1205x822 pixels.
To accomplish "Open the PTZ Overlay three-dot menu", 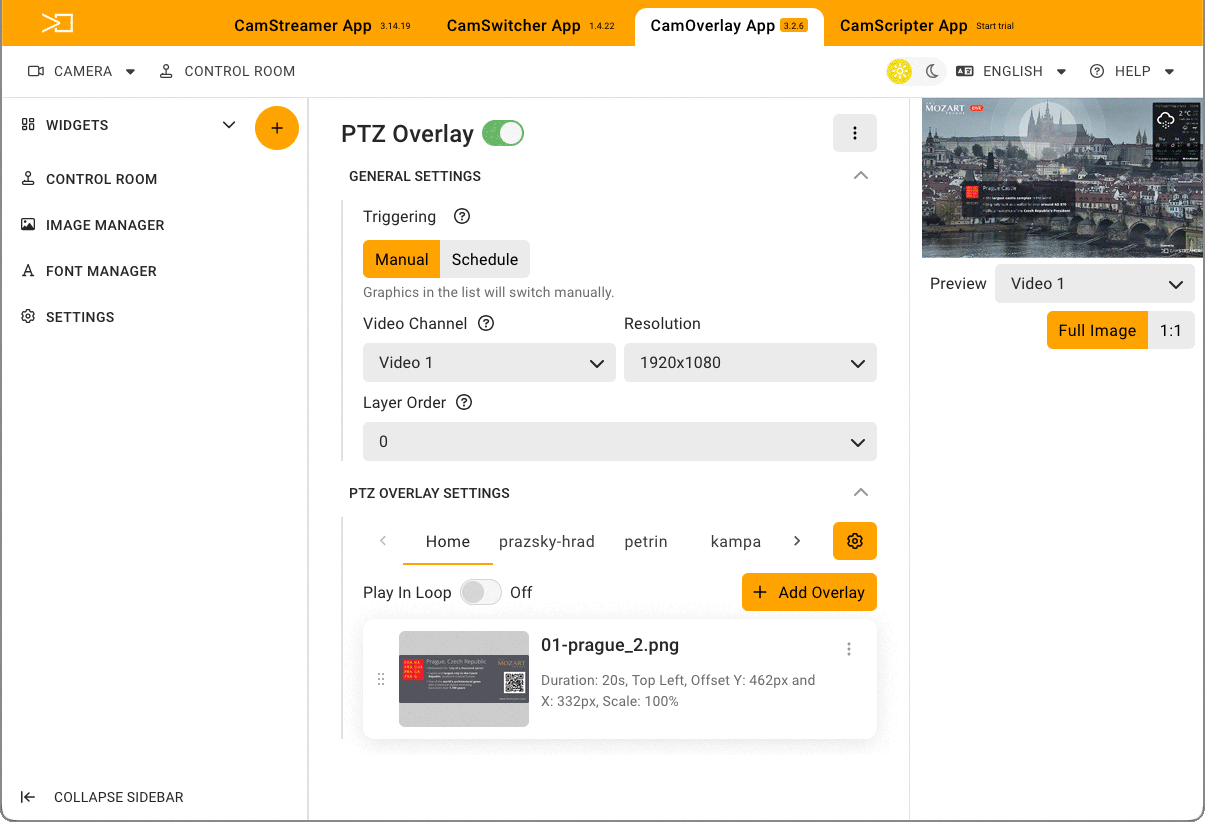I will coord(854,133).
